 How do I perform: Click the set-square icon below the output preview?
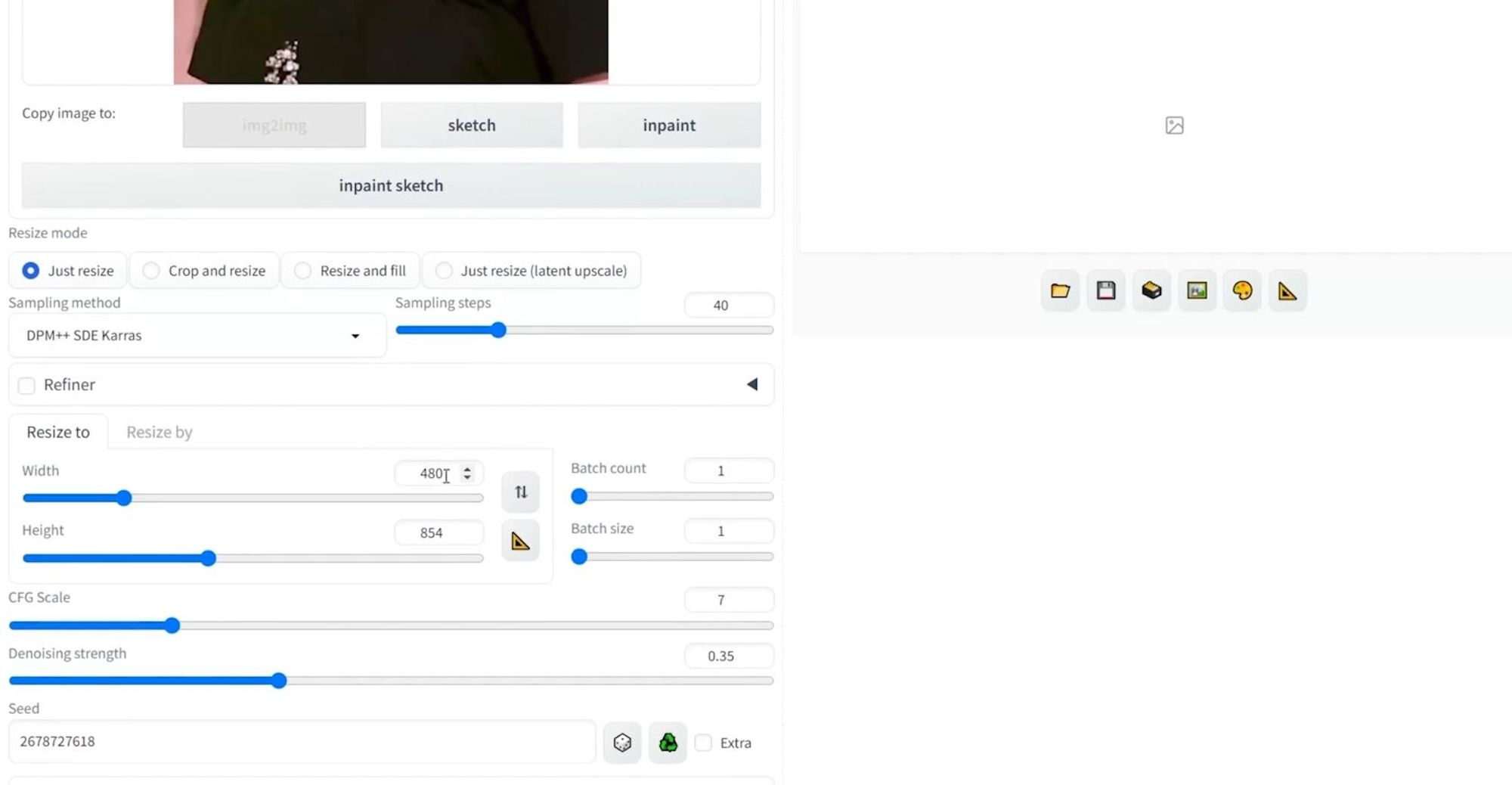click(1287, 290)
